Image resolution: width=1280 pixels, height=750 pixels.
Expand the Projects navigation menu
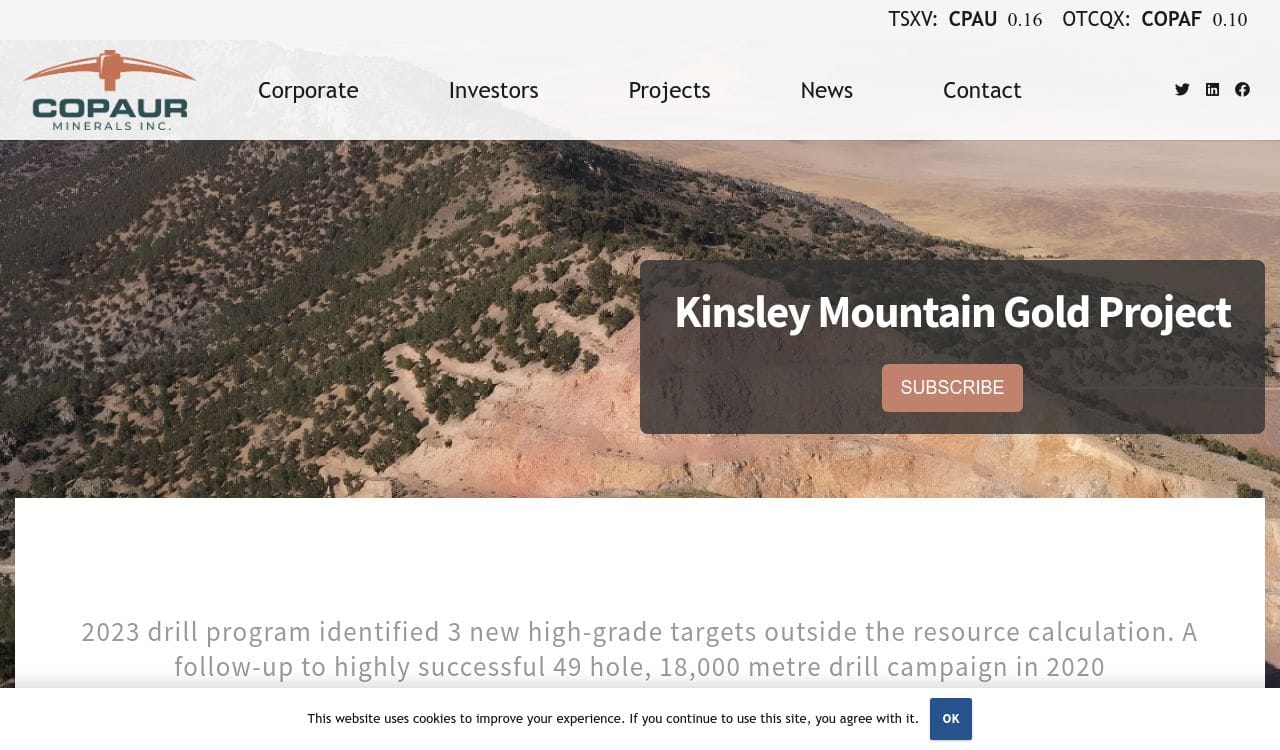(x=669, y=90)
